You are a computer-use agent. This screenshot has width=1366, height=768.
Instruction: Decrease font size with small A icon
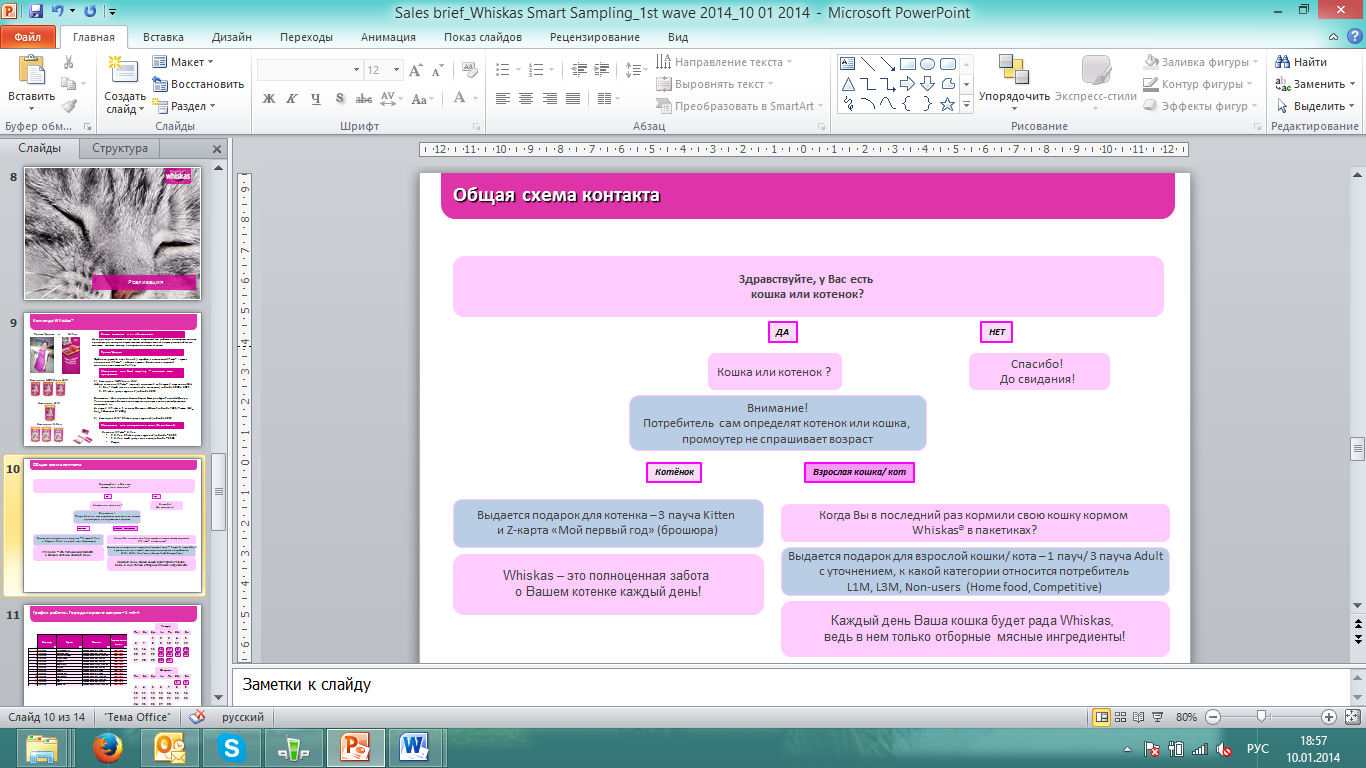436,70
